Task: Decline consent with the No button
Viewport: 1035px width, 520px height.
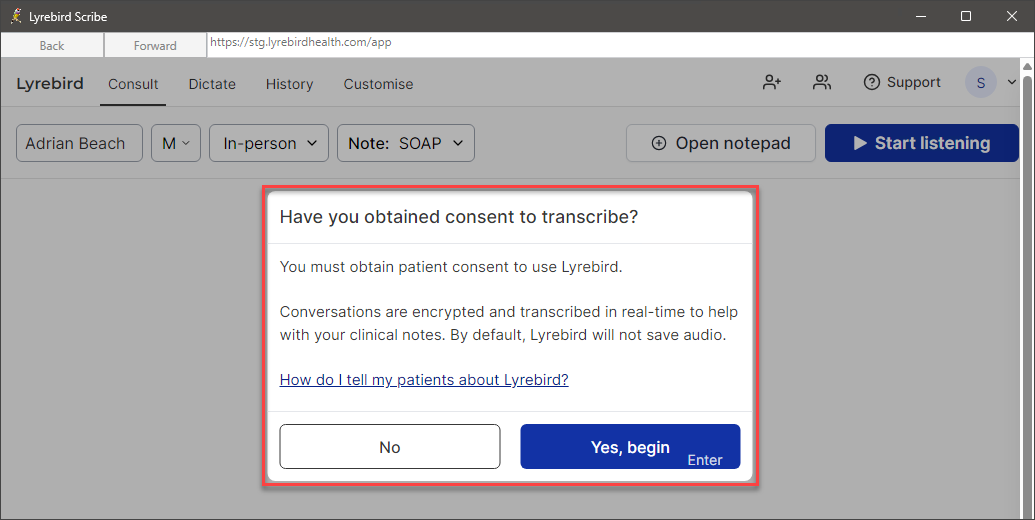Action: point(389,447)
